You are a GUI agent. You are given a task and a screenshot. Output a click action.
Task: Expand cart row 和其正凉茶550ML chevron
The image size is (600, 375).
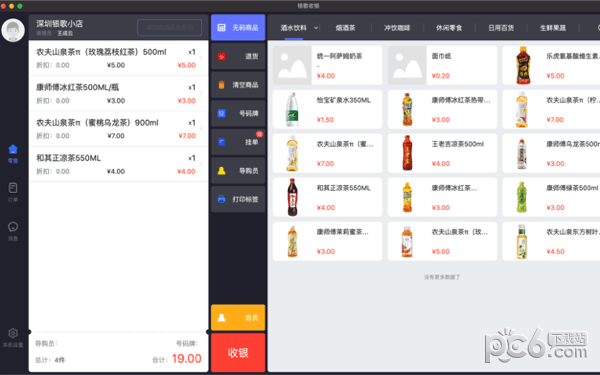click(201, 164)
